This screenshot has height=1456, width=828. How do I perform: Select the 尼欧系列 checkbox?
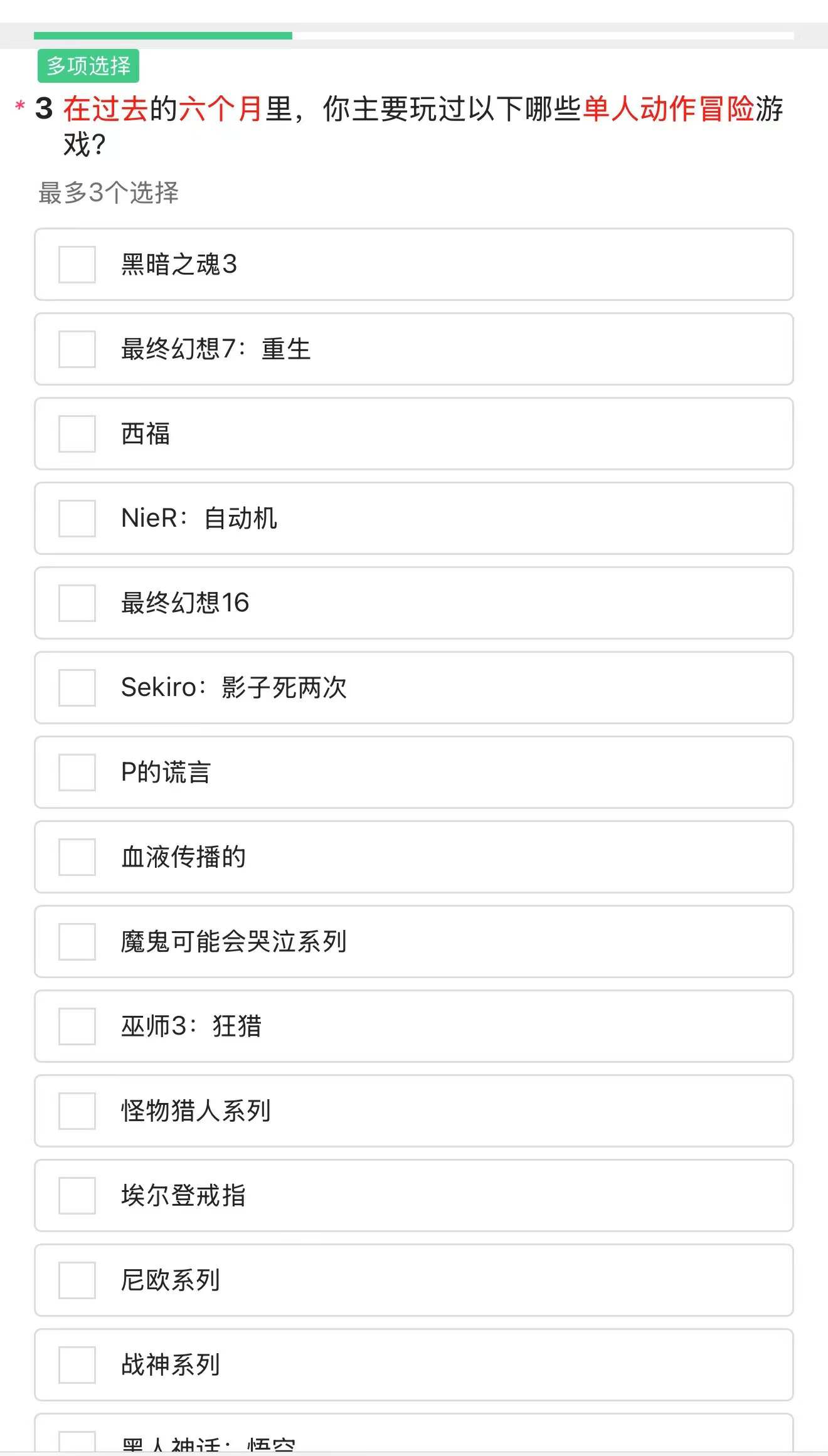[77, 1280]
